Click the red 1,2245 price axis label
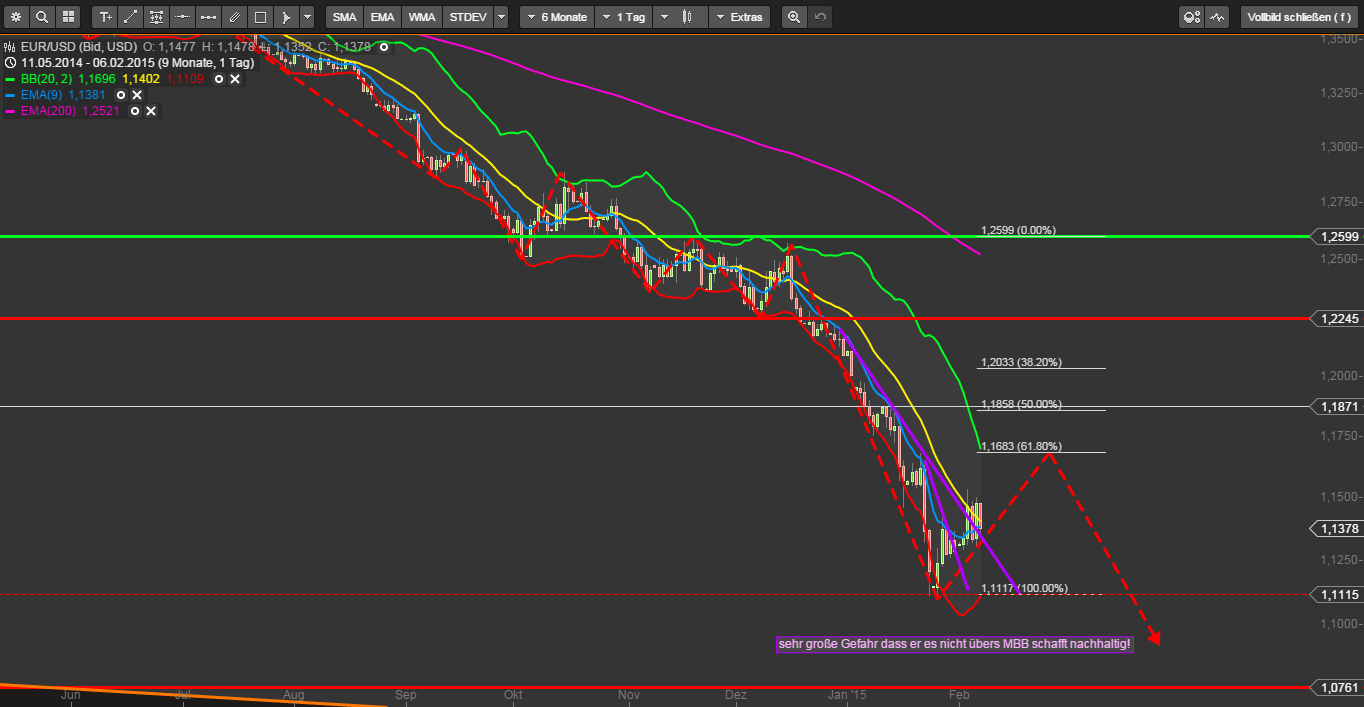This screenshot has width=1364, height=707. click(1337, 319)
